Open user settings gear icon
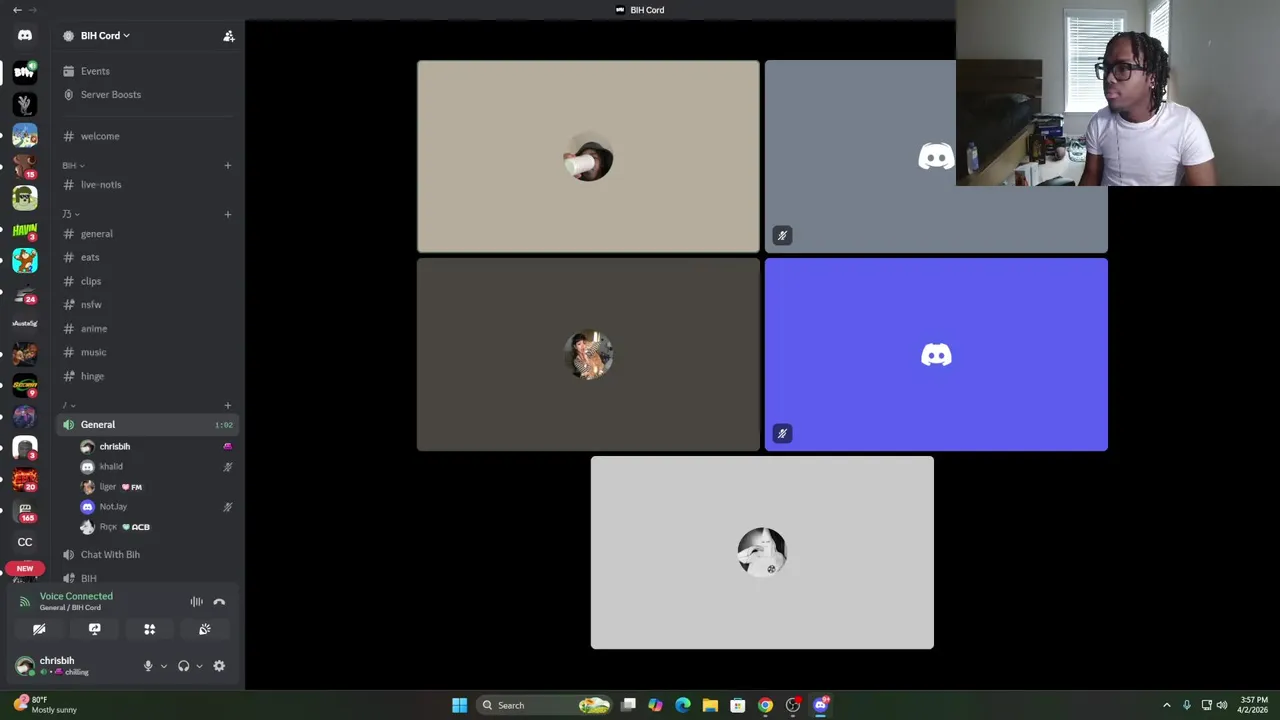This screenshot has height=720, width=1280. [x=219, y=666]
